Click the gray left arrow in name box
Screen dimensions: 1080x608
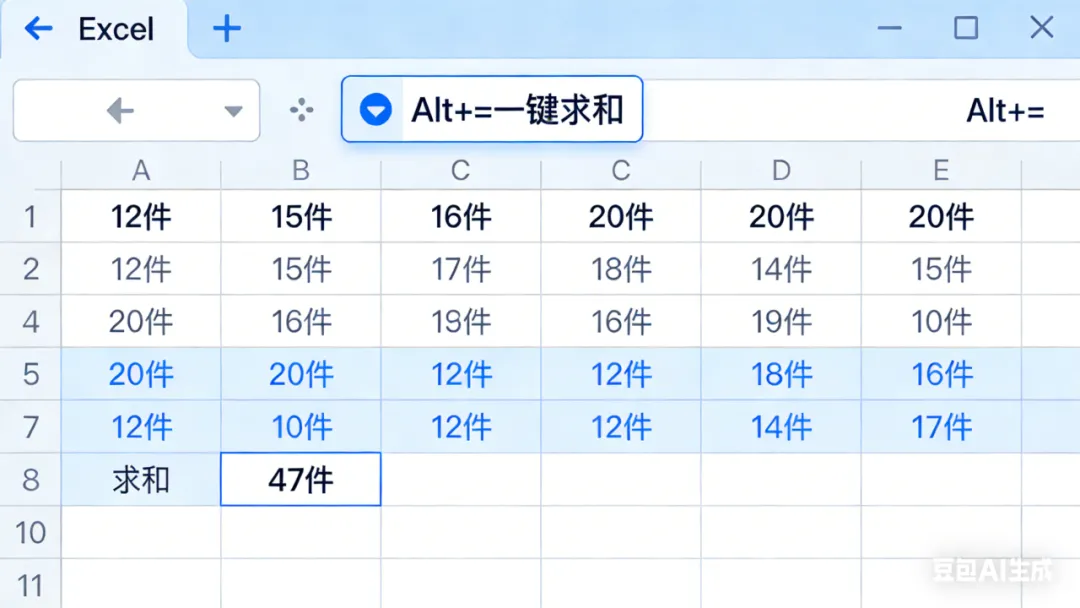click(120, 111)
